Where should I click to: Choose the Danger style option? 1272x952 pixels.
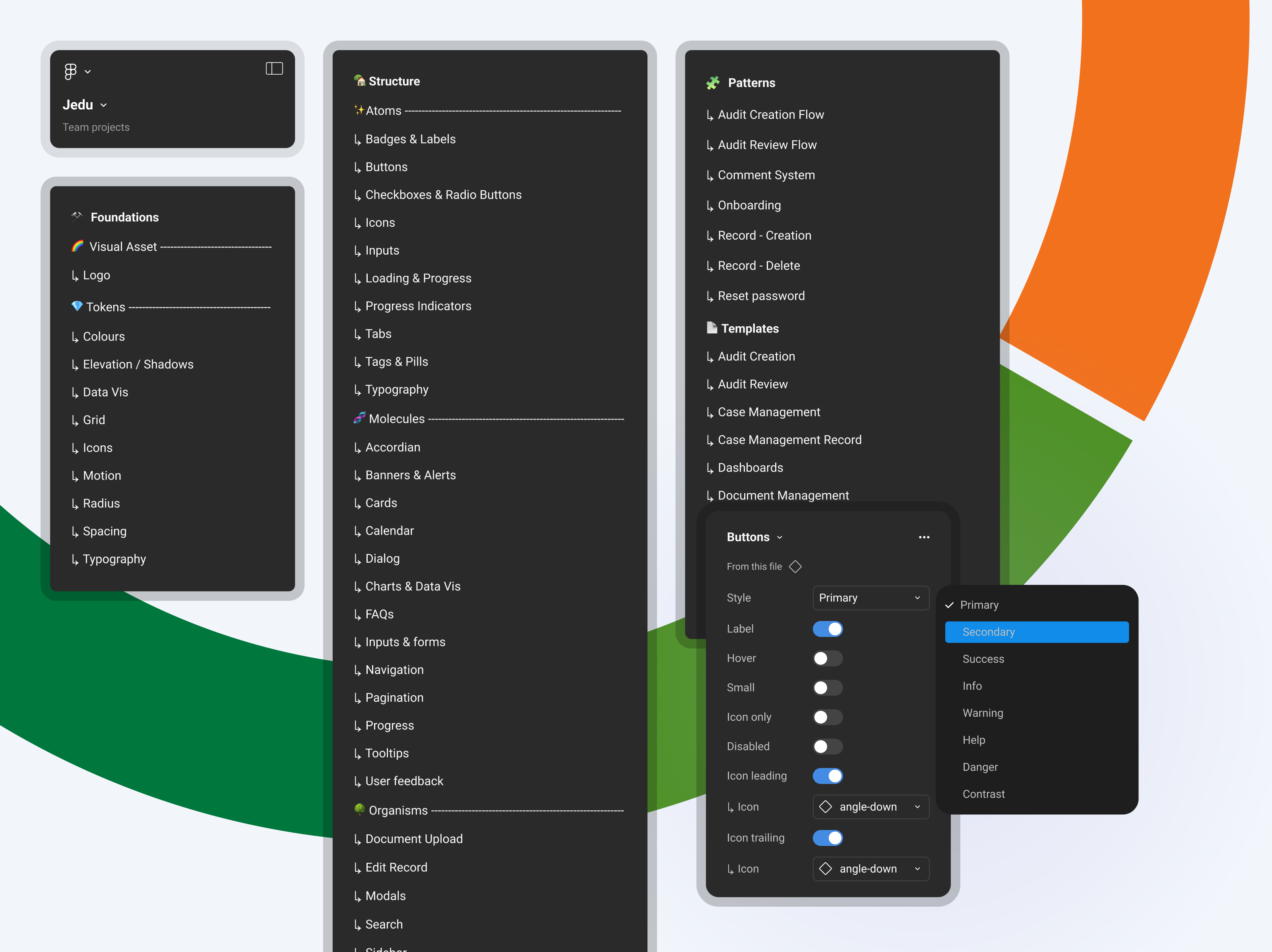(980, 767)
